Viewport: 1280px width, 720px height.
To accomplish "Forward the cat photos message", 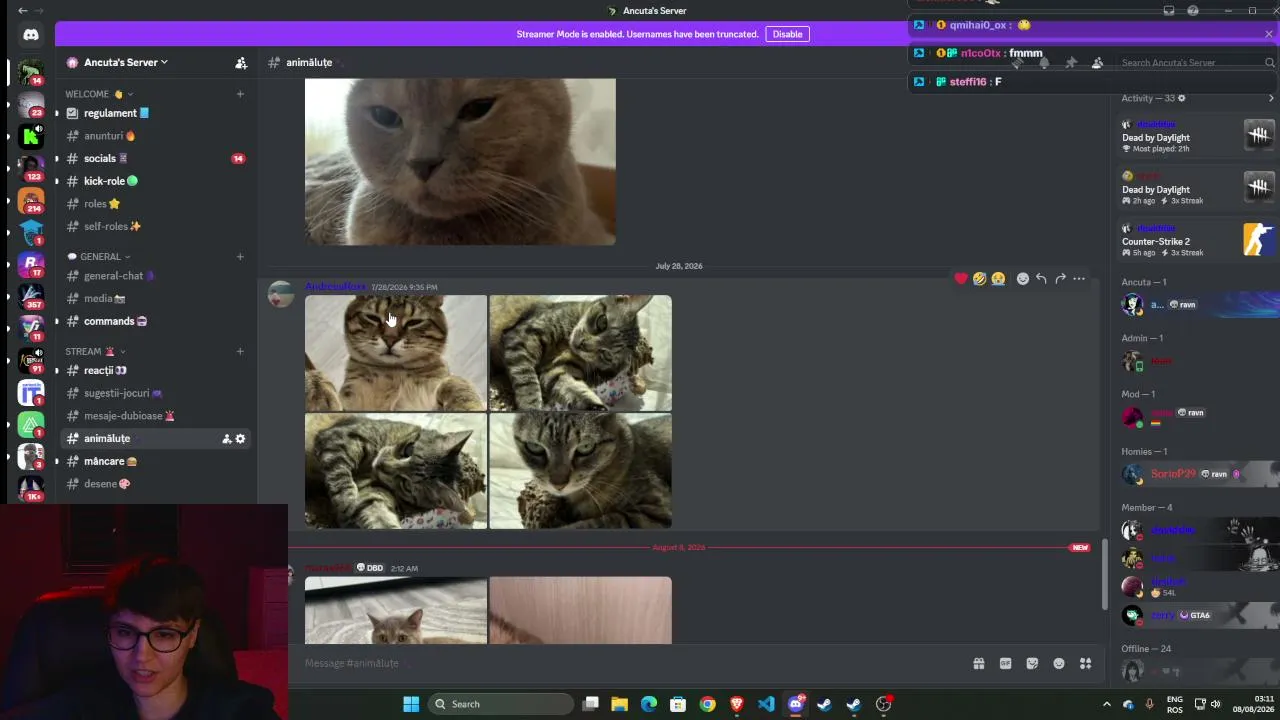I will click(x=1060, y=279).
